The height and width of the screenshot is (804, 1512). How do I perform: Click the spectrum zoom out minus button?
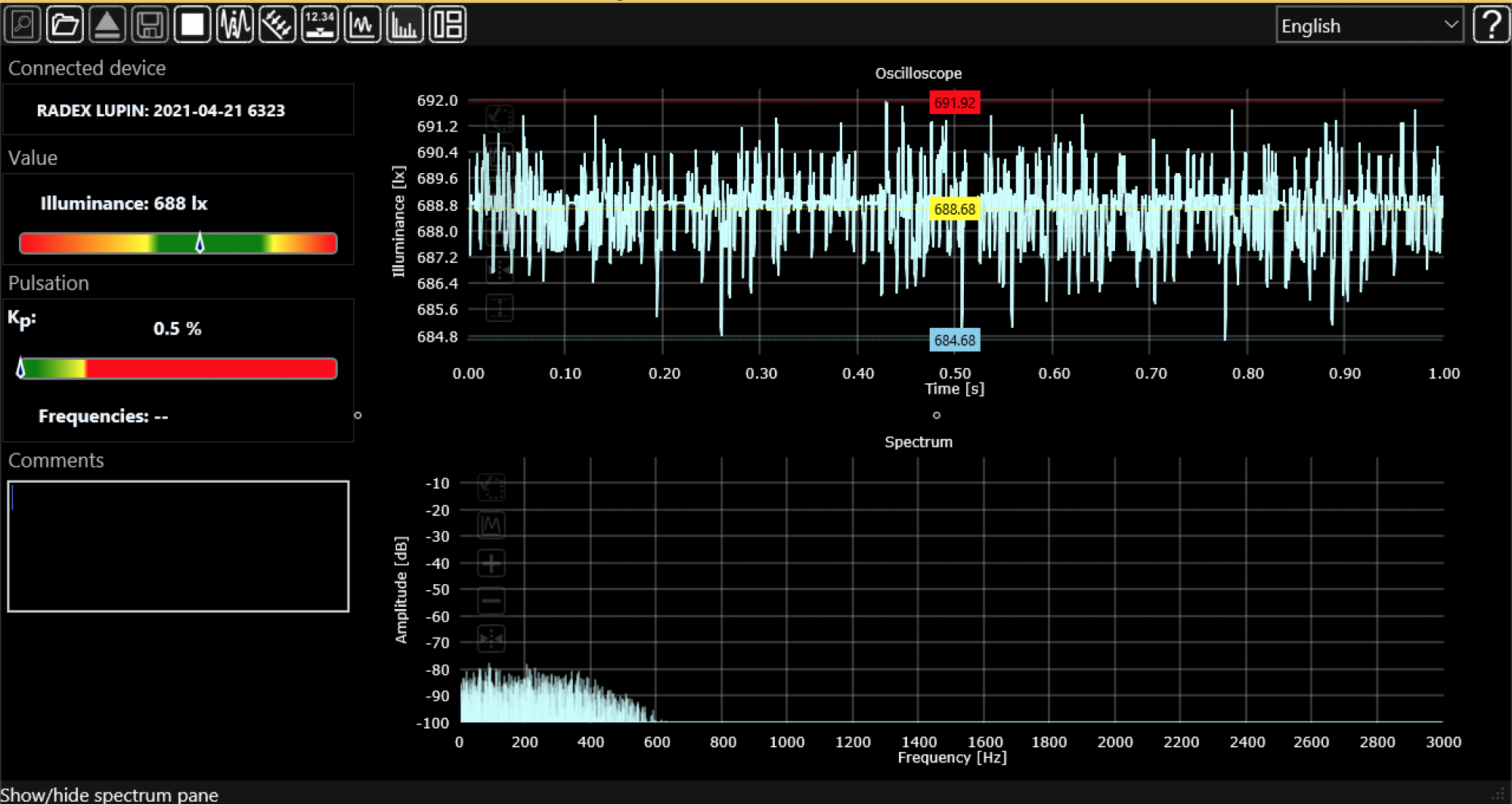point(491,601)
